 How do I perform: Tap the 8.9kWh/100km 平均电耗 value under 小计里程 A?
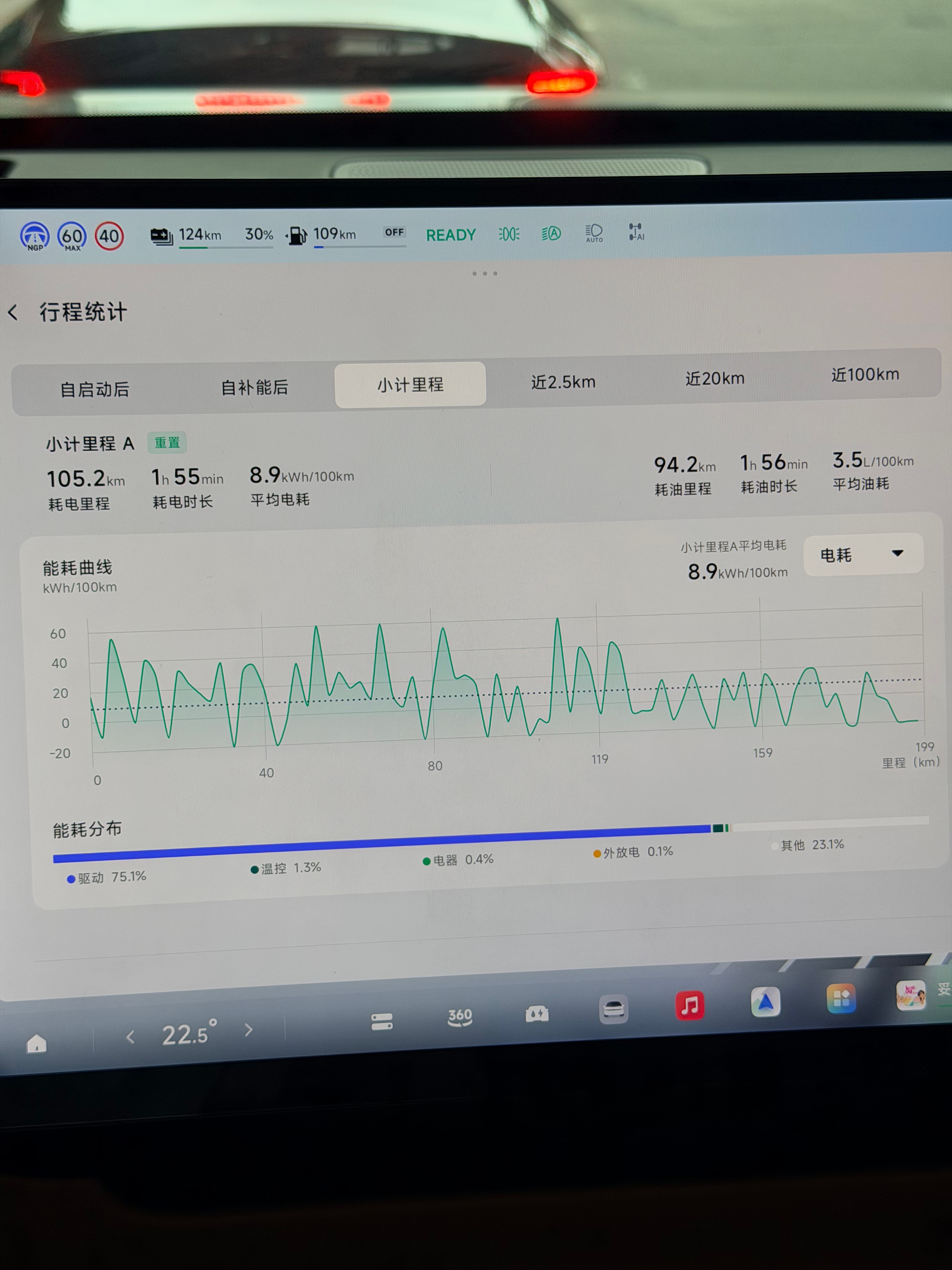click(302, 475)
